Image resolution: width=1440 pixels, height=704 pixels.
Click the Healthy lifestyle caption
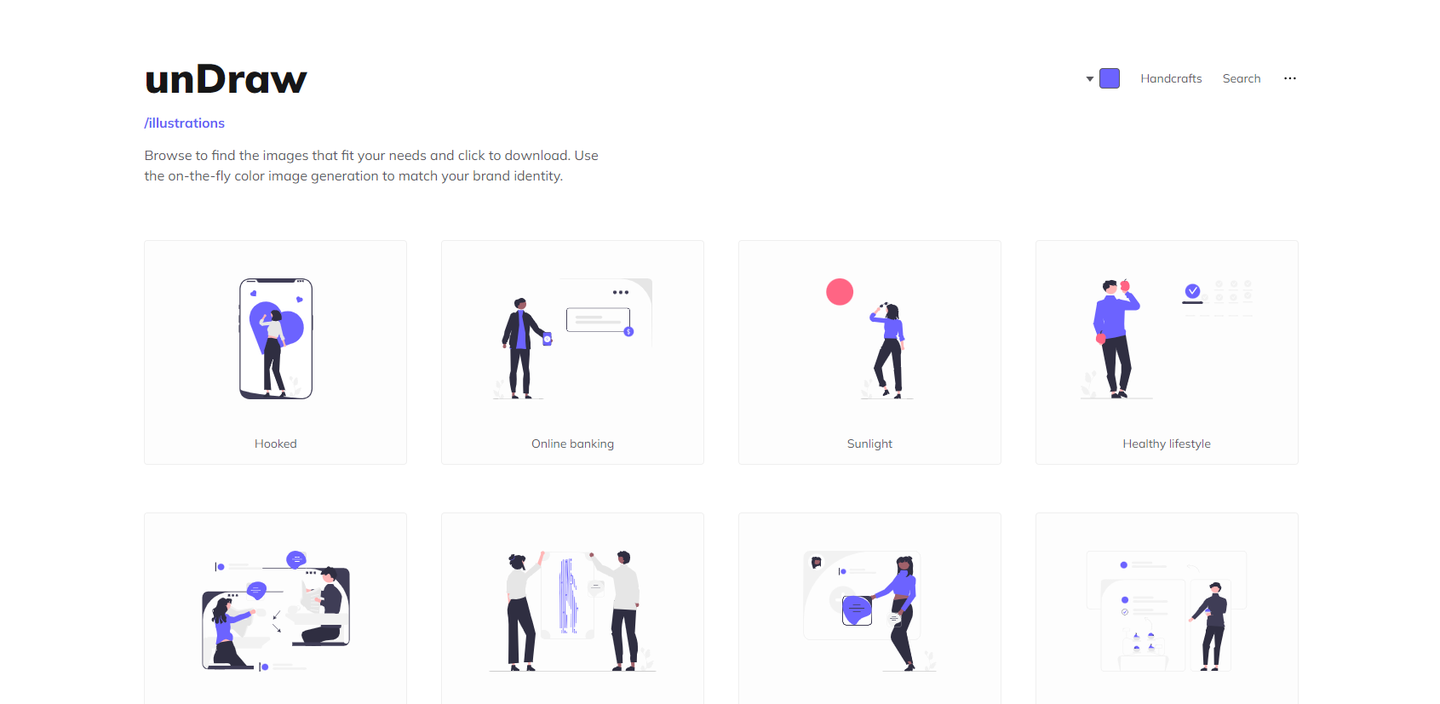pos(1166,444)
